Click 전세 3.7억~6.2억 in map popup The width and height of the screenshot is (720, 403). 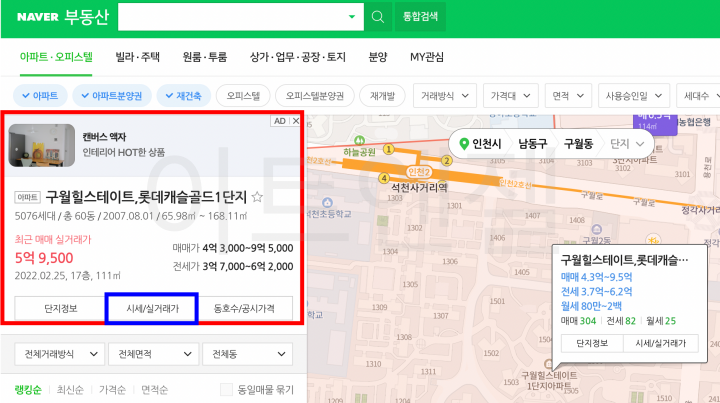coord(596,291)
